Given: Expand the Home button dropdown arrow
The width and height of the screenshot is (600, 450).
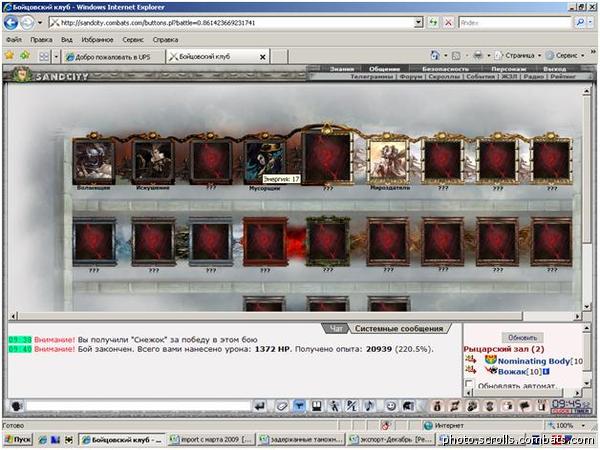Looking at the screenshot, I should coord(446,56).
